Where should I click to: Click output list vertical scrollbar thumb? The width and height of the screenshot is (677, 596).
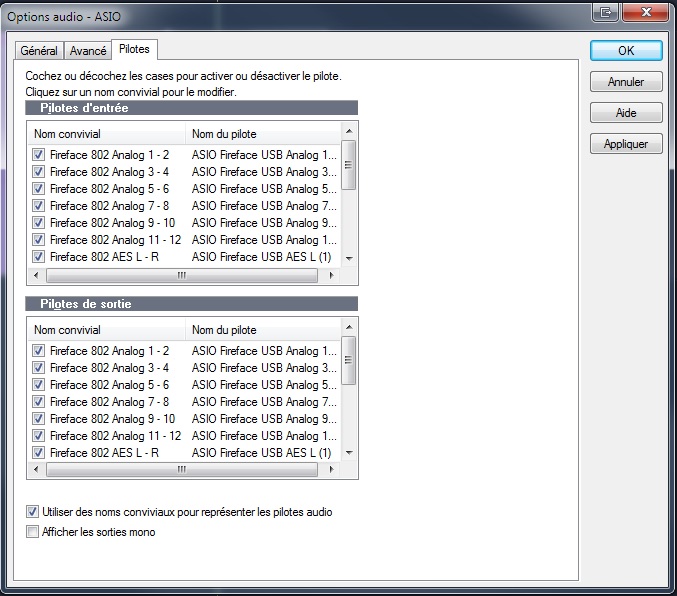pos(349,360)
